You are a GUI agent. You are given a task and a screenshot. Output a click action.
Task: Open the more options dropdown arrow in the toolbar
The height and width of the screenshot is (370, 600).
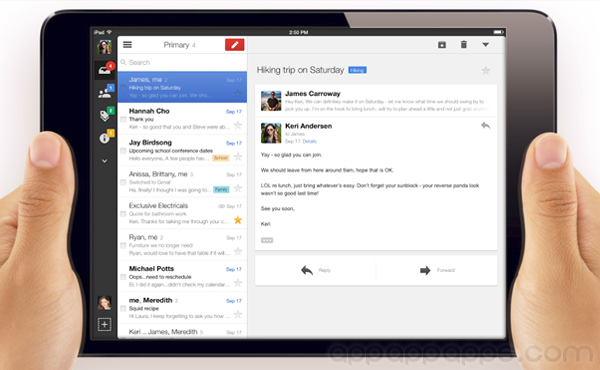(x=486, y=45)
